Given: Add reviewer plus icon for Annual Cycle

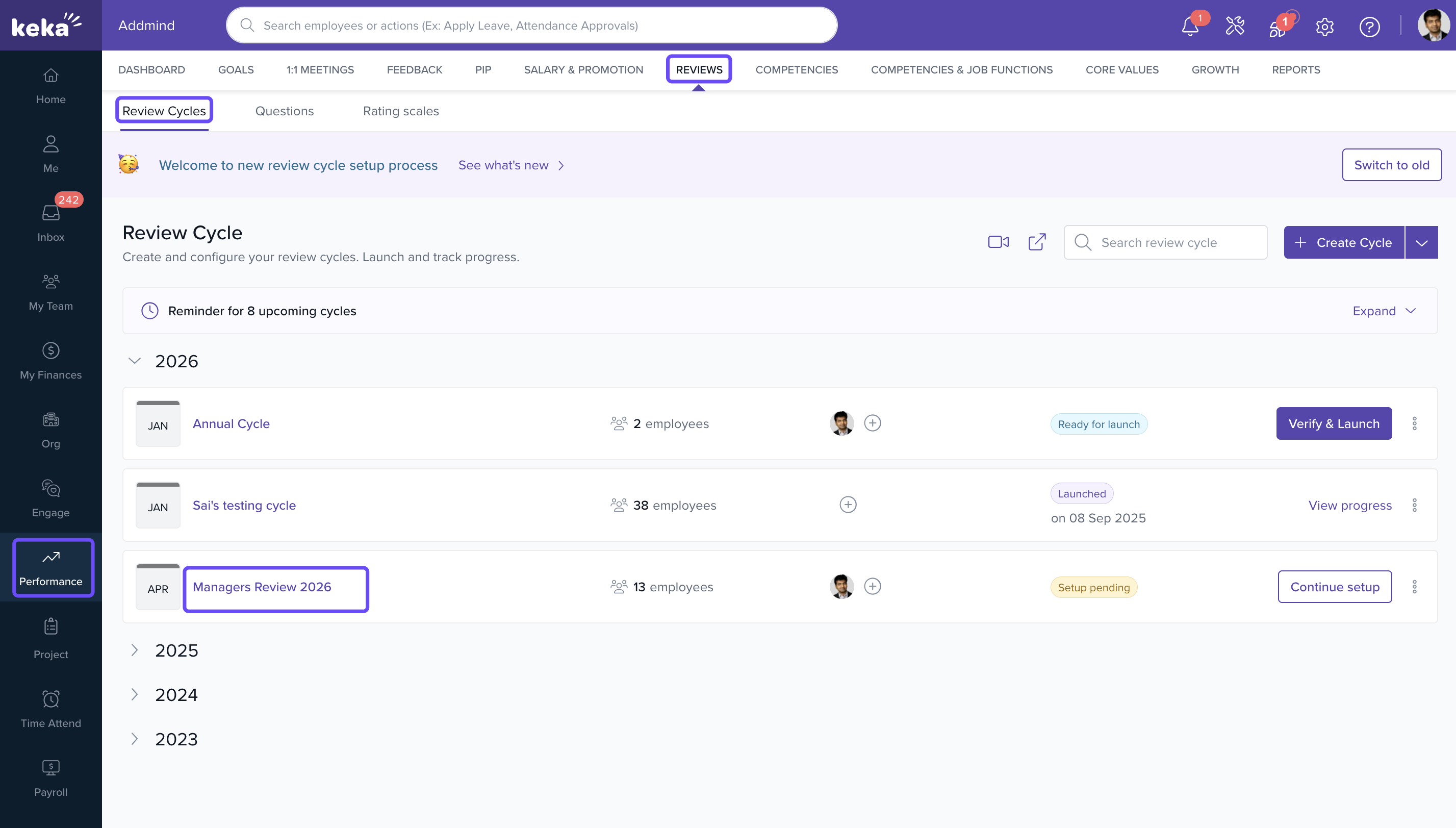Looking at the screenshot, I should tap(873, 423).
